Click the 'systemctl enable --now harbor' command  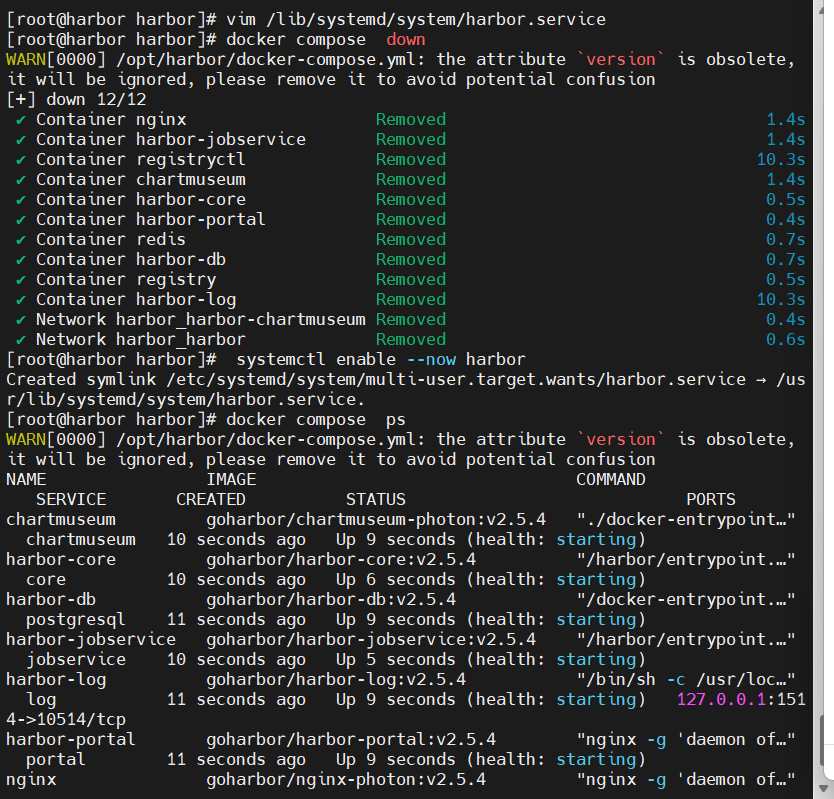[x=381, y=360]
